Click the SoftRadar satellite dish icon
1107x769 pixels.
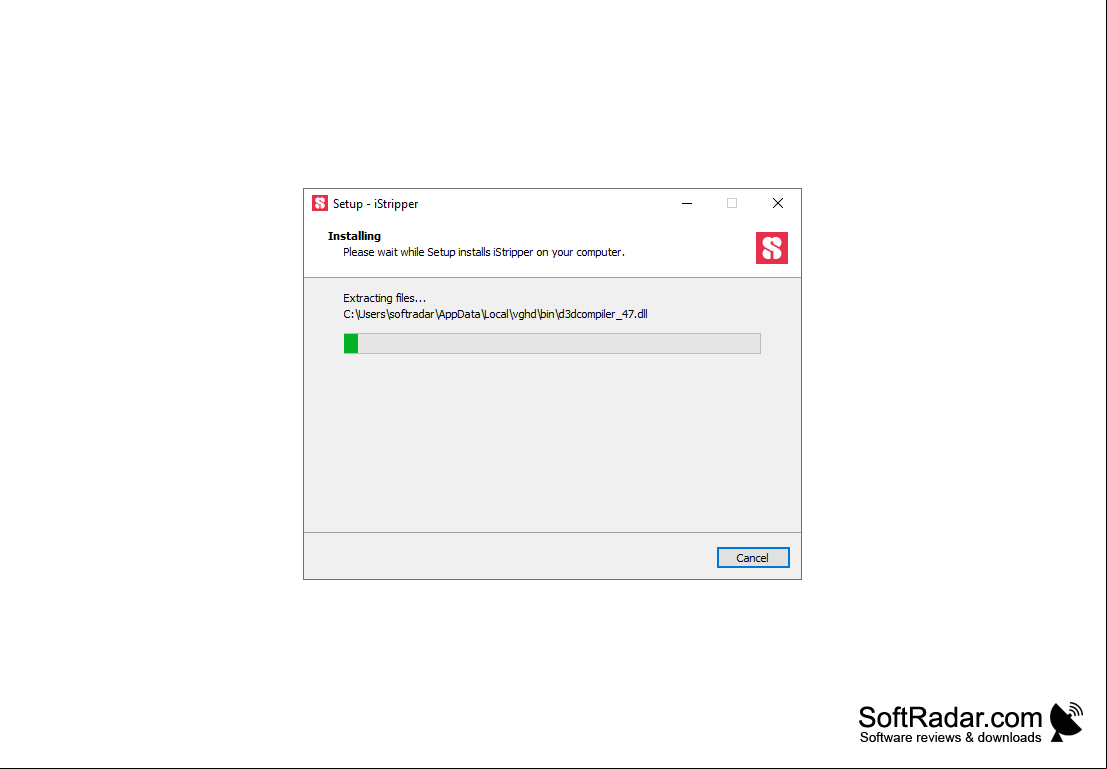1067,722
